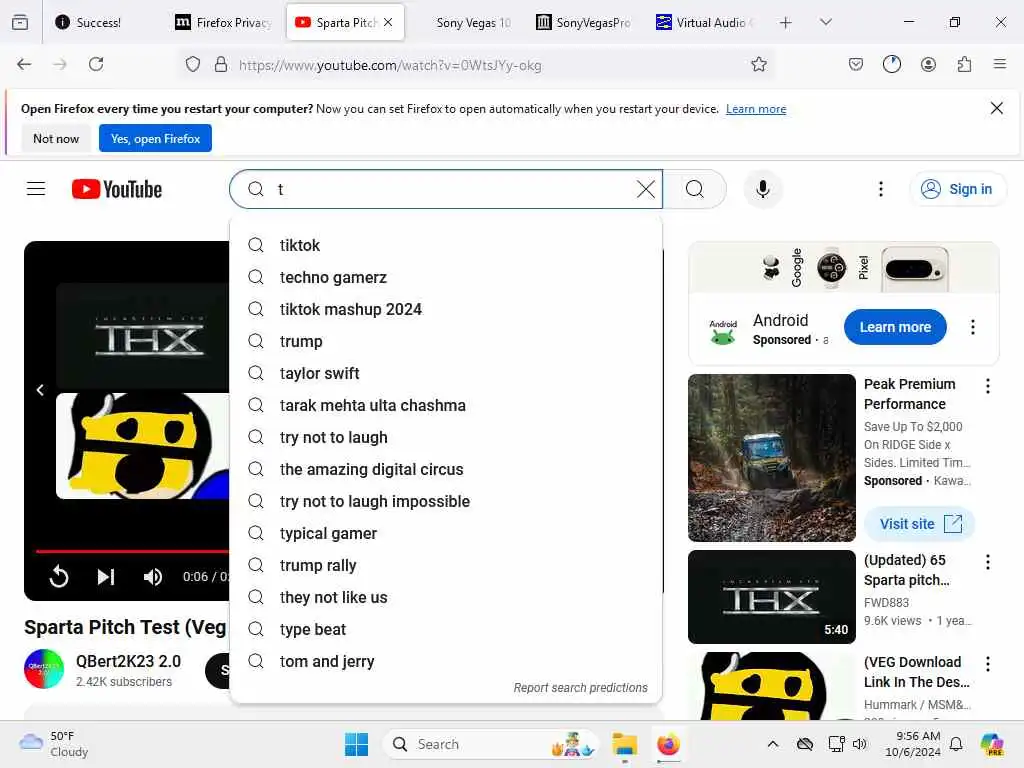Click Report search predictions link
Viewport: 1024px width, 768px height.
pyautogui.click(x=580, y=688)
